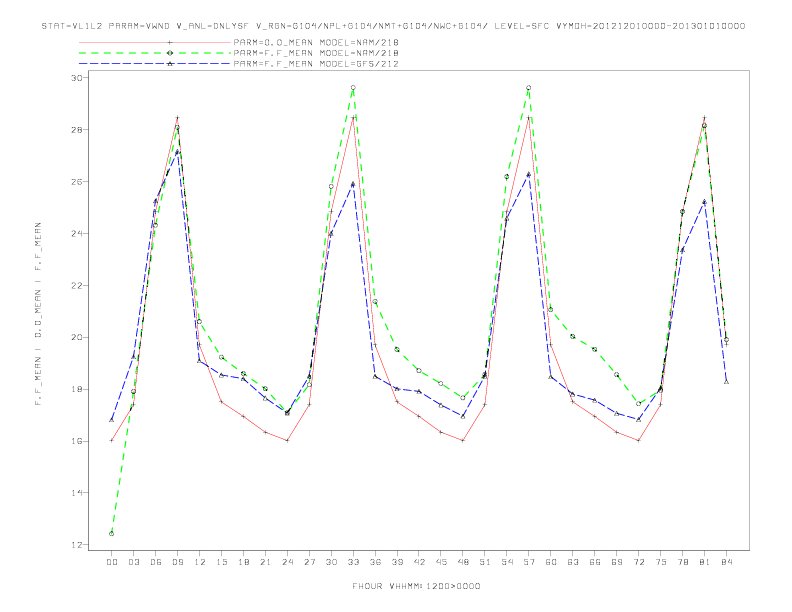
Task: Click the y-axis tick label 16
Action: tap(77, 441)
